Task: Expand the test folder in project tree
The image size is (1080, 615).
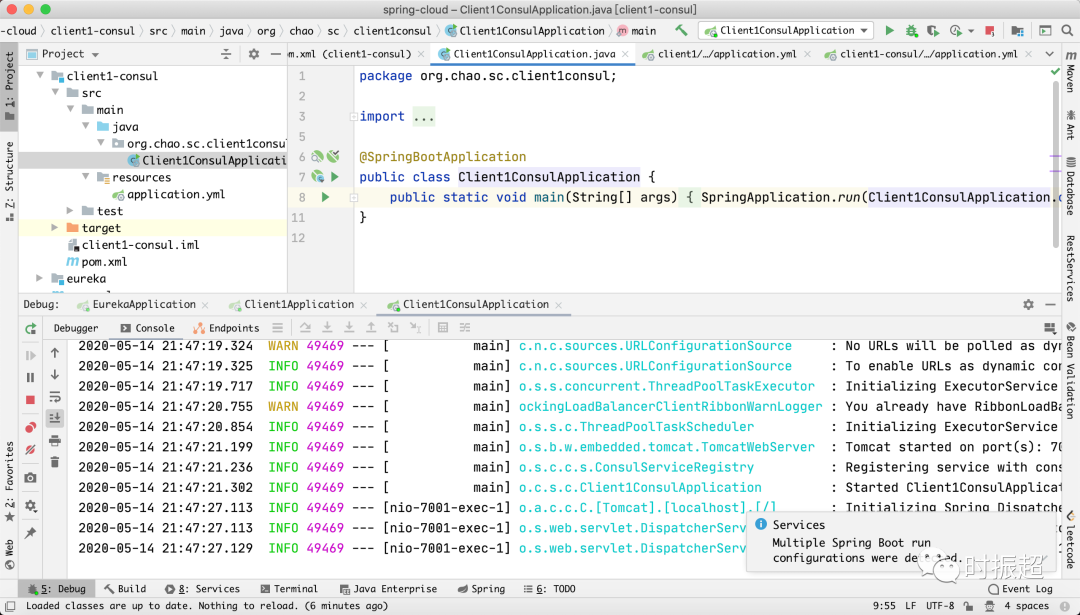Action: (71, 211)
